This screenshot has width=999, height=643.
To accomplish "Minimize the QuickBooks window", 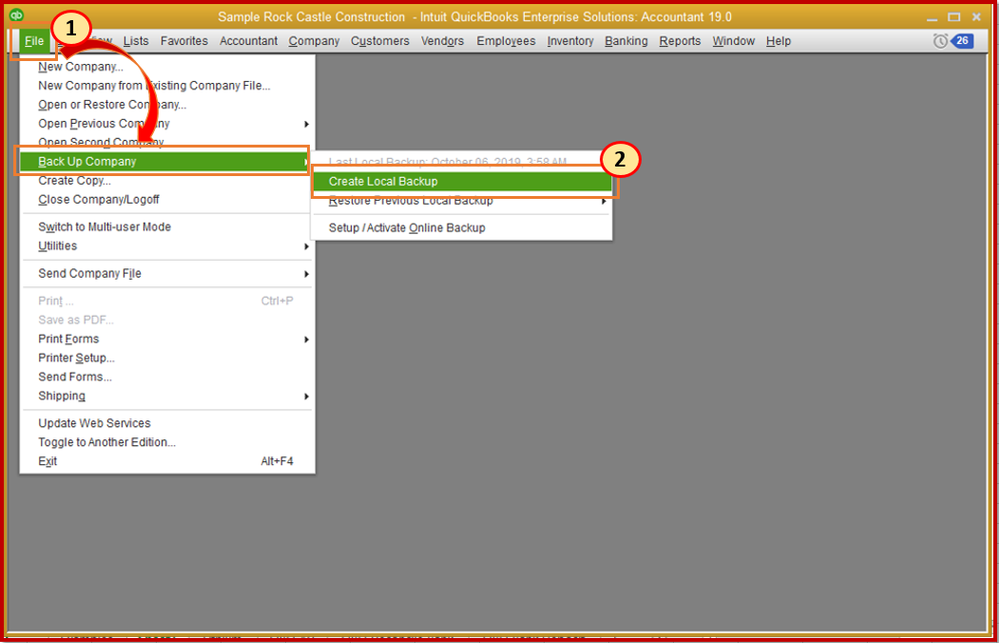I will [x=932, y=18].
